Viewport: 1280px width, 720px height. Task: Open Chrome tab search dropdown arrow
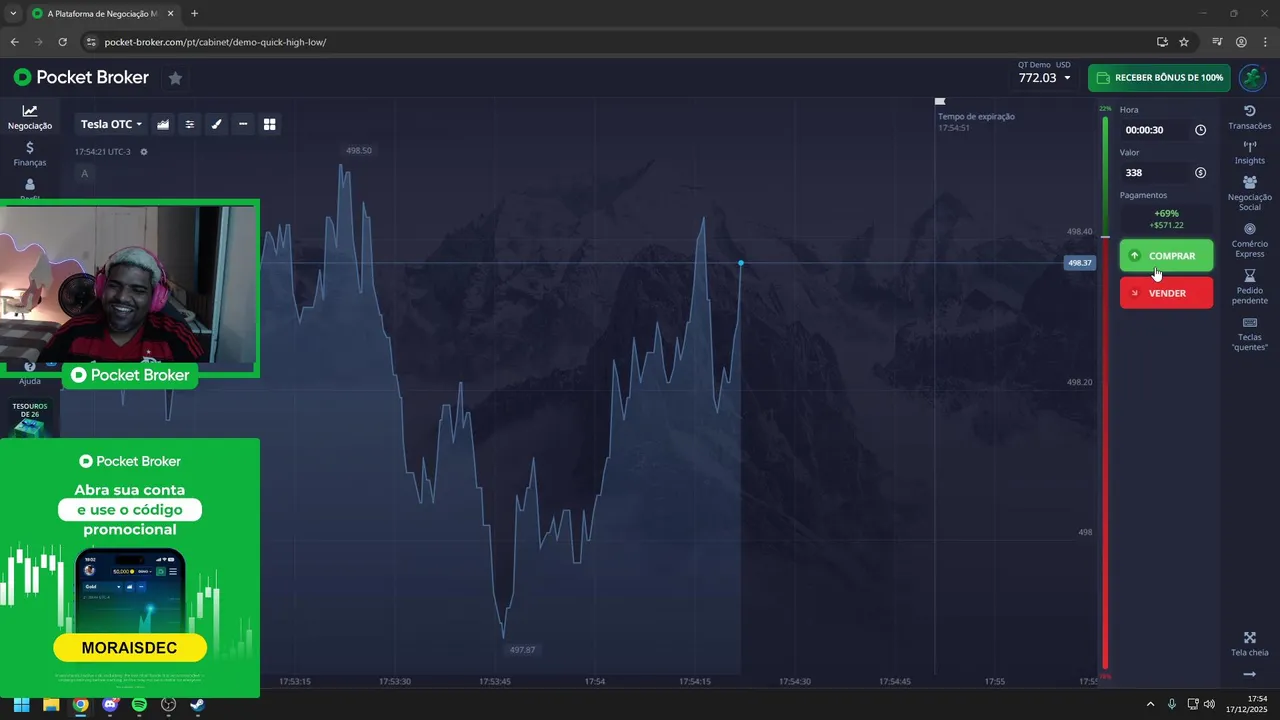coord(13,13)
